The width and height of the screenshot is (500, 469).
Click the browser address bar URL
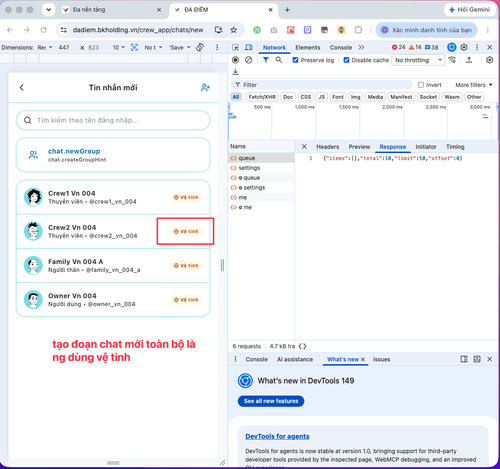[x=138, y=30]
